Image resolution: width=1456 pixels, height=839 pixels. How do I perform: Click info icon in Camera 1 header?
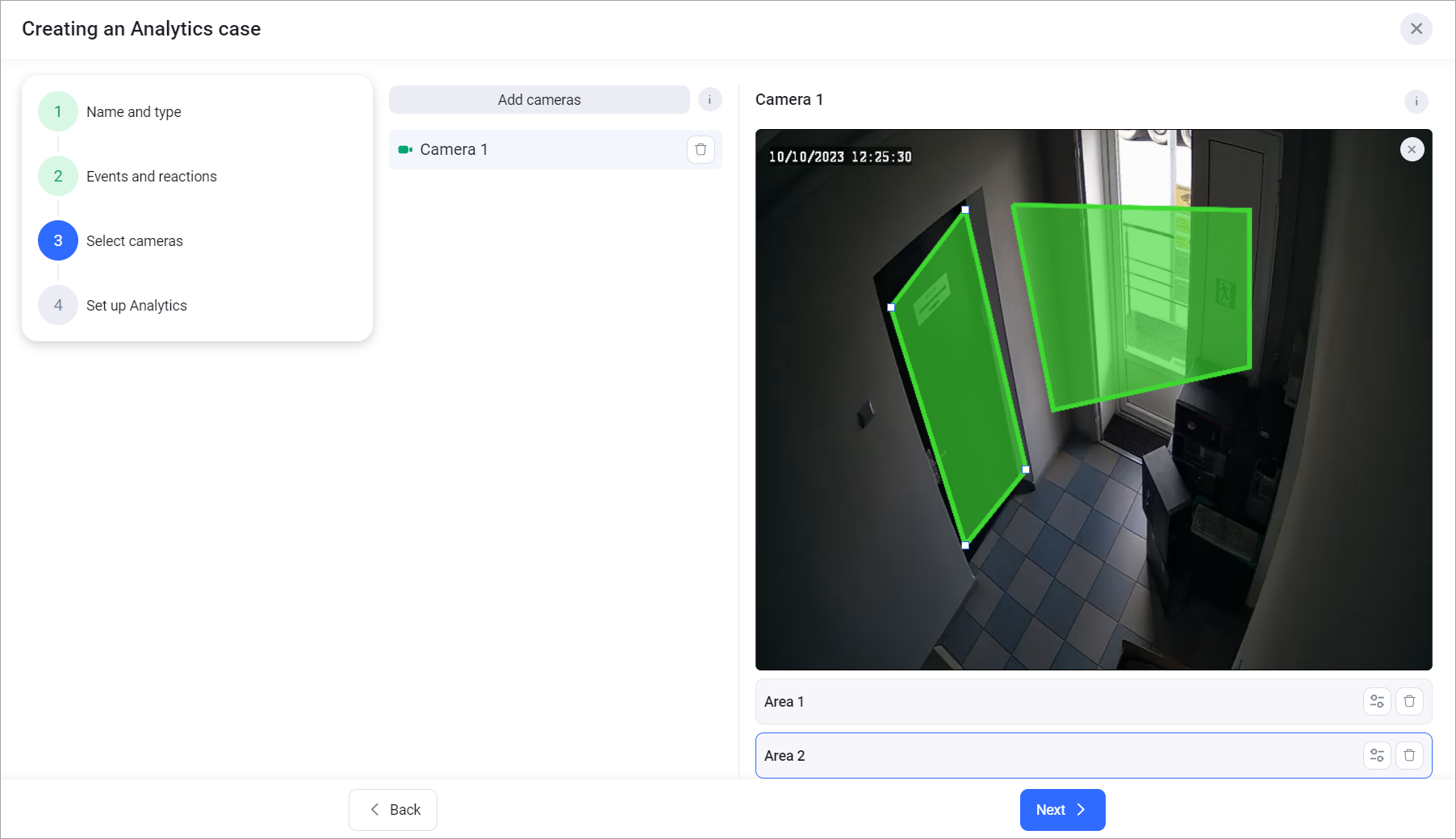pyautogui.click(x=1416, y=102)
